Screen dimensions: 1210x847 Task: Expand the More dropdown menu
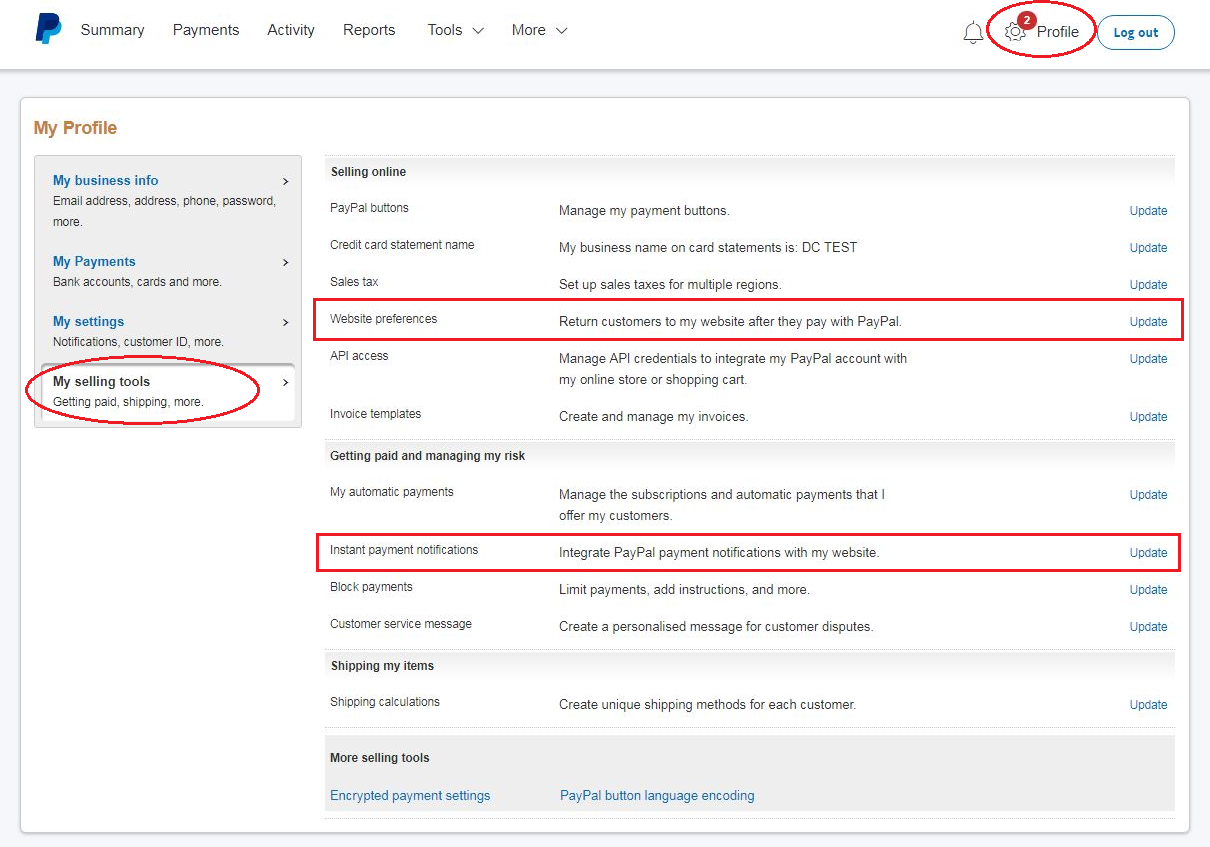click(539, 30)
